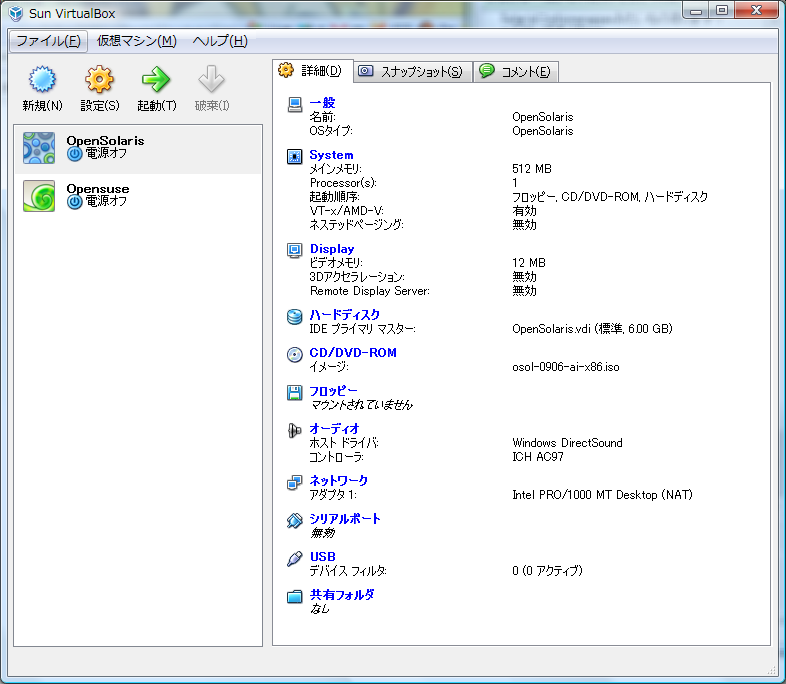Click the 12 MB video memory value
786x684 pixels.
(529, 263)
